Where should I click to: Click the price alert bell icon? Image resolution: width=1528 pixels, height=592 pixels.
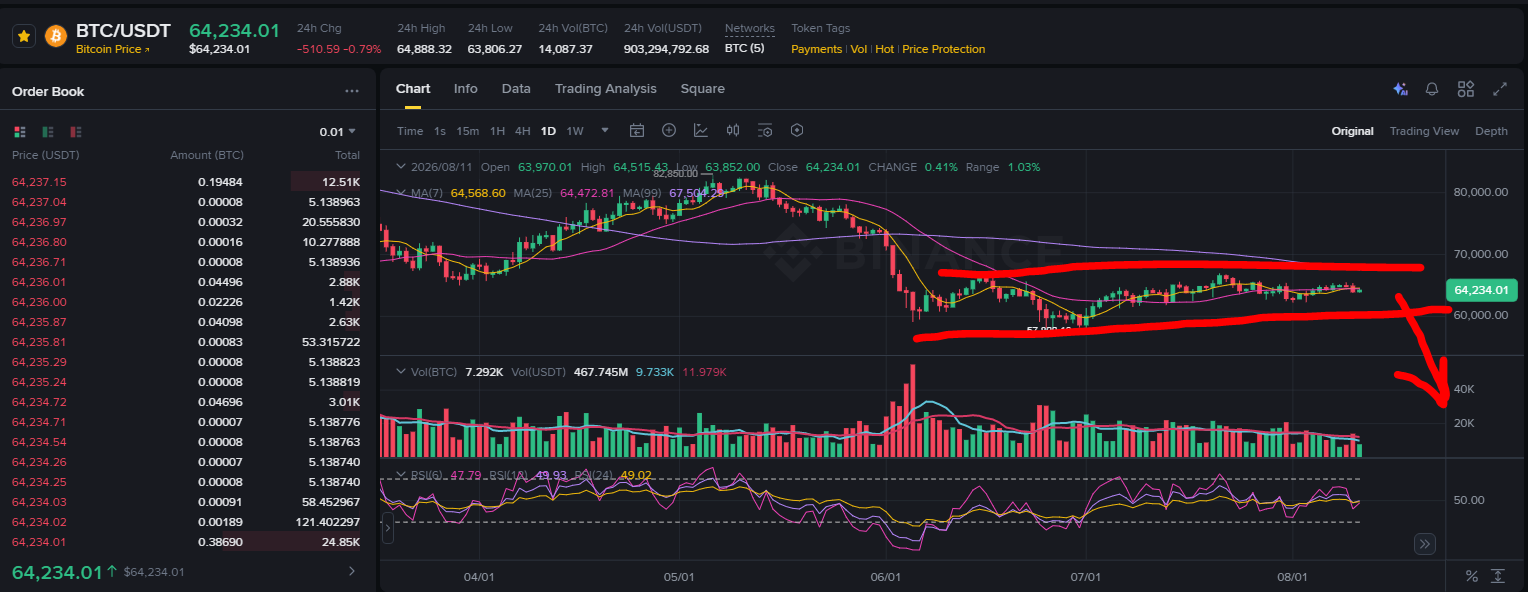coord(1432,89)
